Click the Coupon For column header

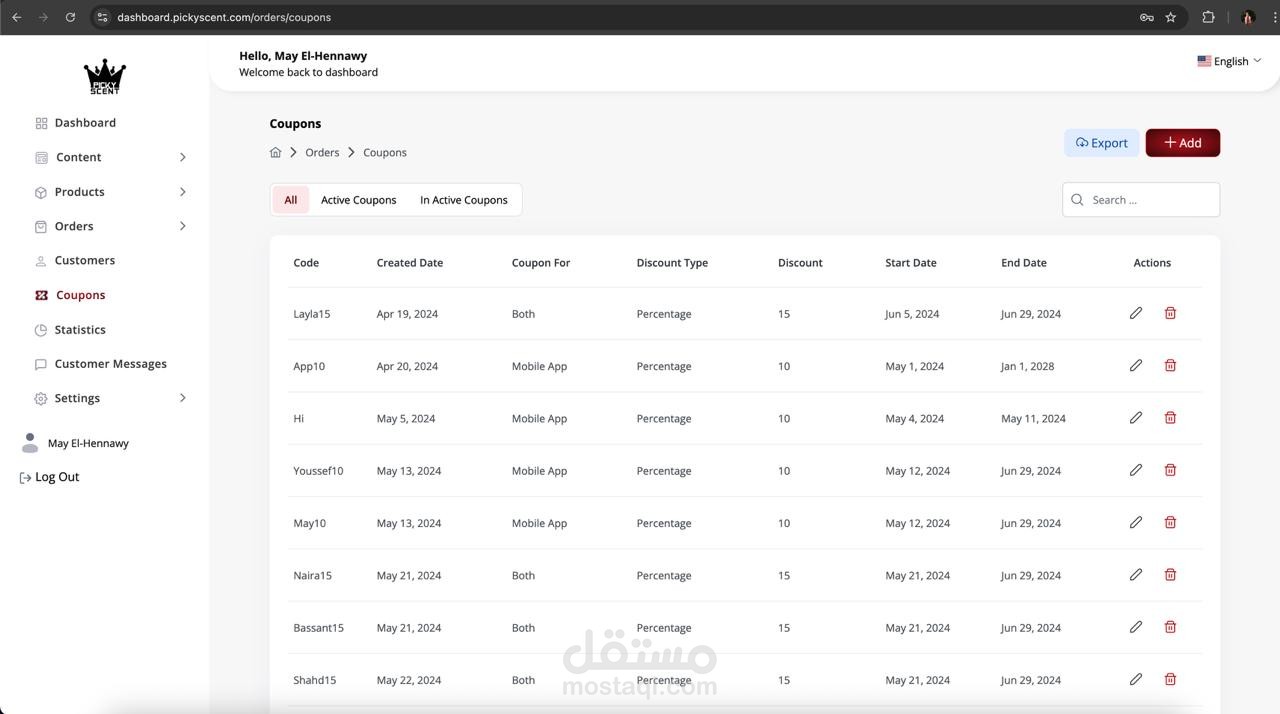click(x=541, y=263)
